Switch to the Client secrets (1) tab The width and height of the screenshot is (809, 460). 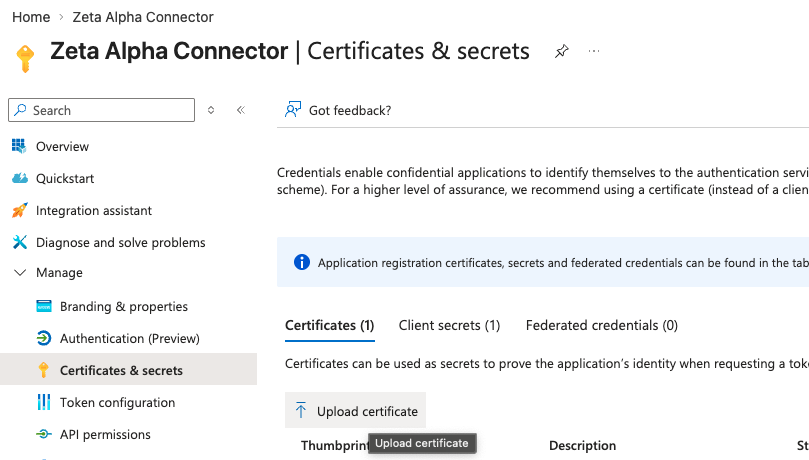449,325
